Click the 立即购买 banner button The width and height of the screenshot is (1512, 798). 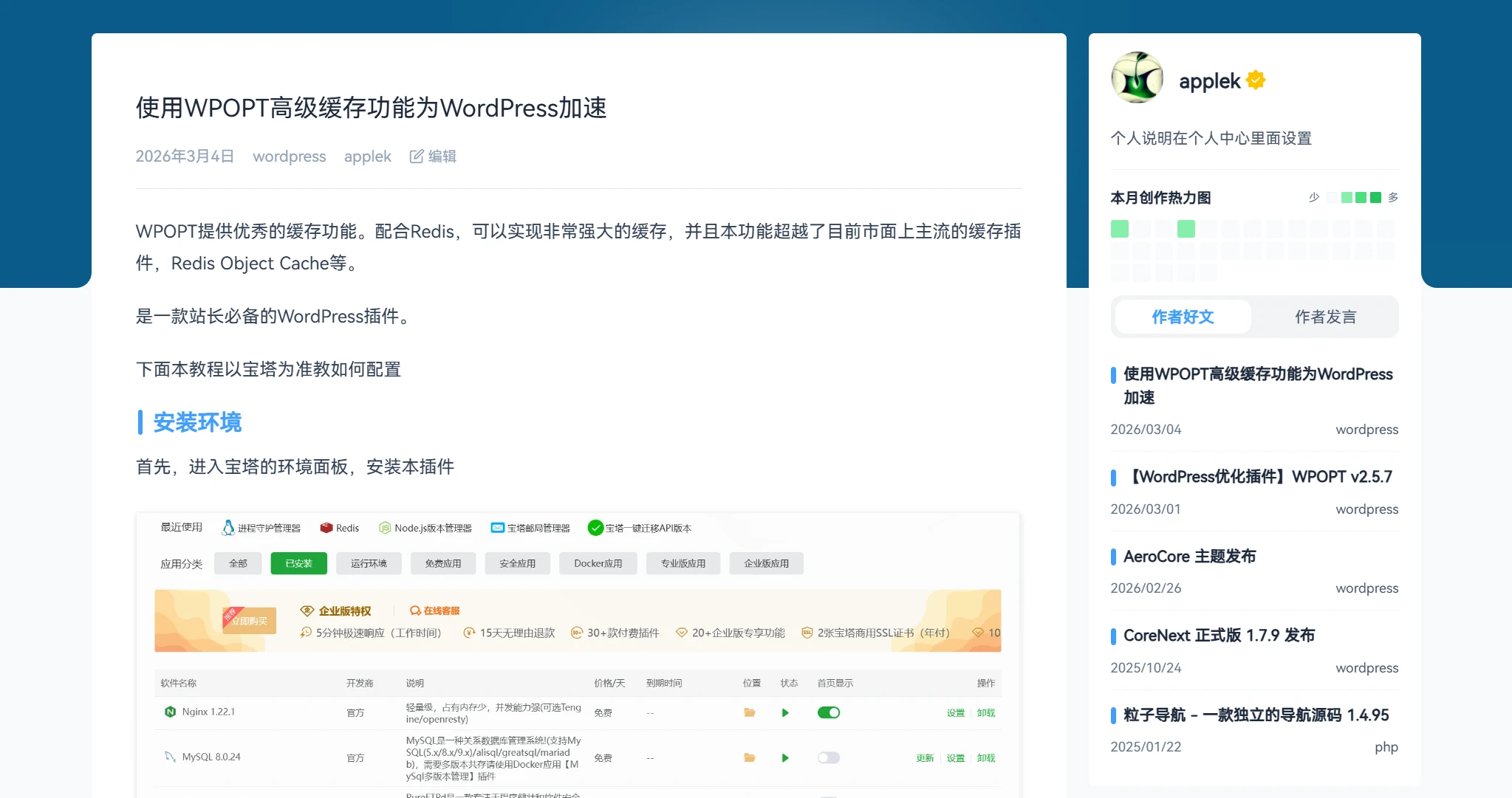point(250,621)
